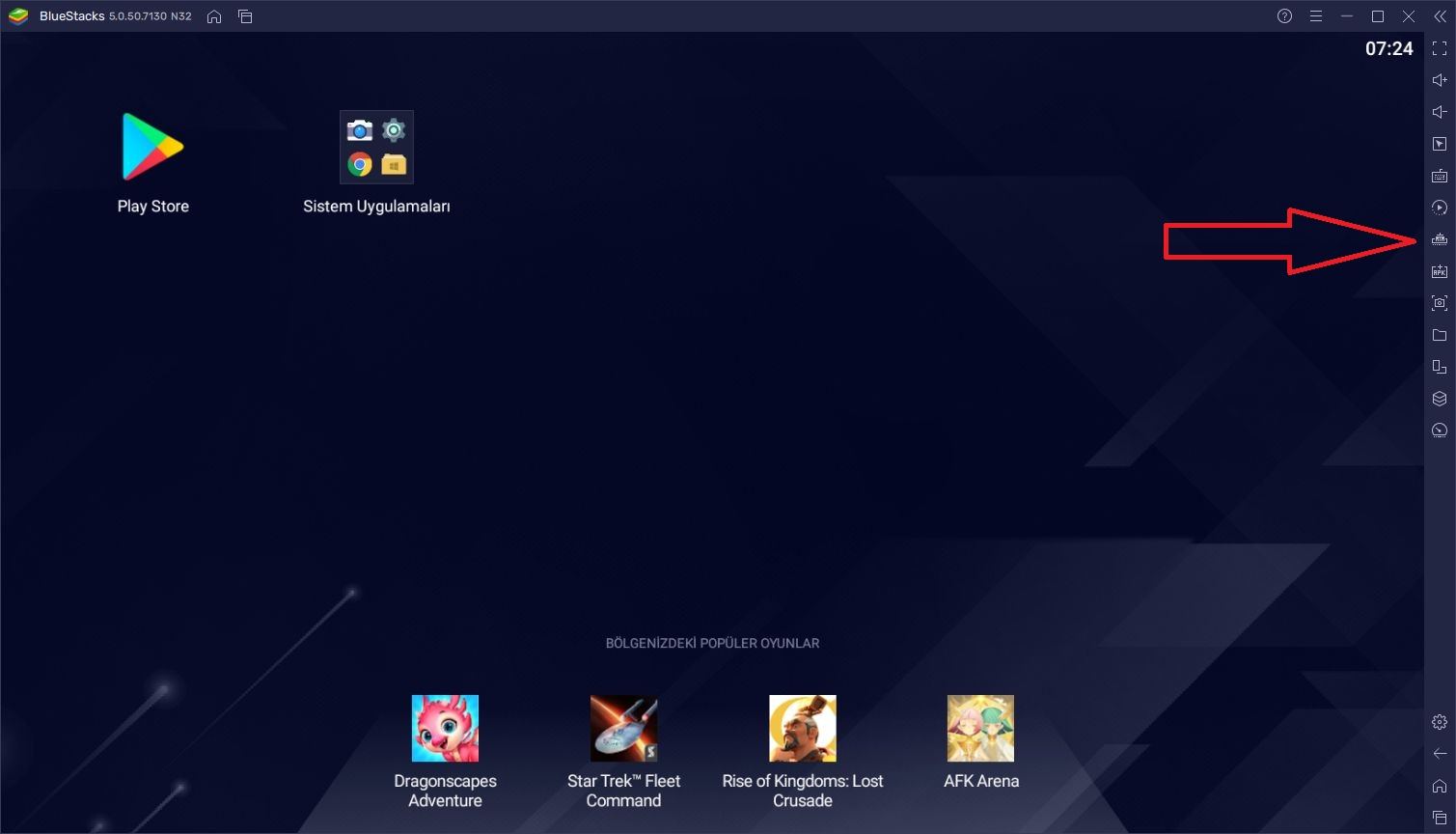
Task: Click the multi-window icon in title bar
Action: [245, 16]
